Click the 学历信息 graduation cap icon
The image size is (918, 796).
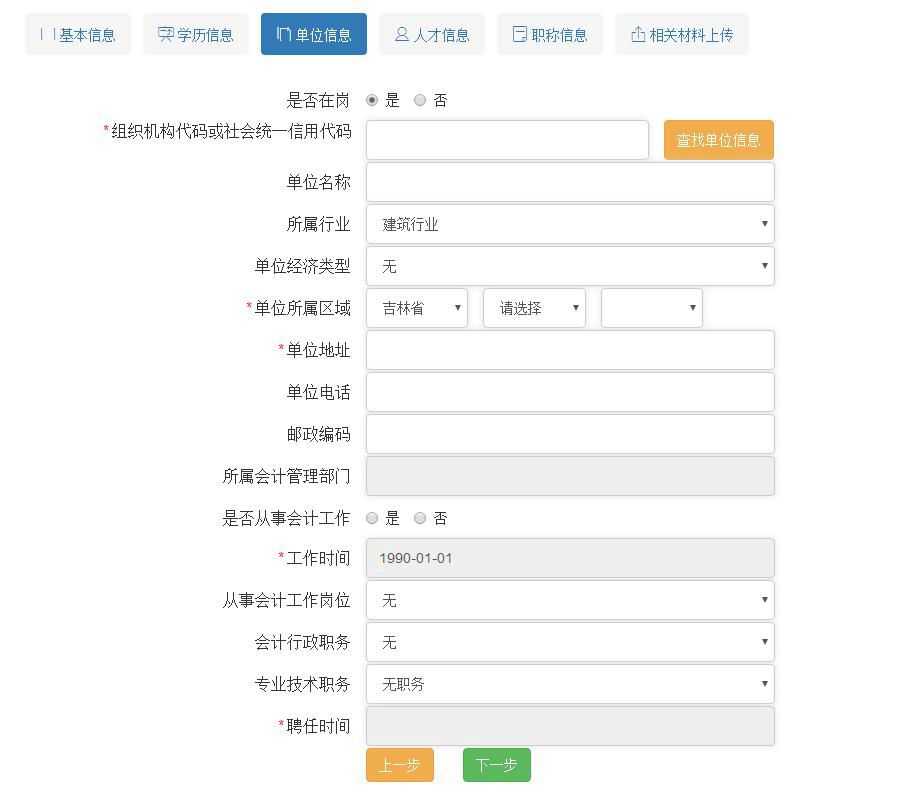pos(165,33)
